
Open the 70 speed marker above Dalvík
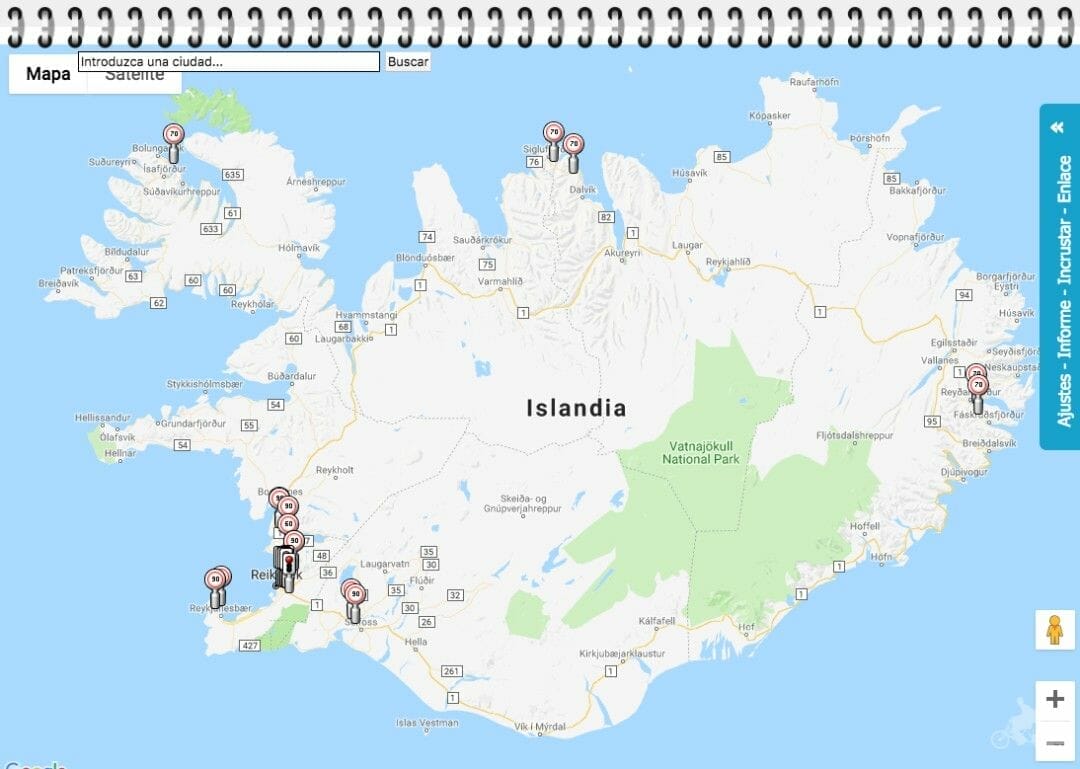click(x=573, y=152)
